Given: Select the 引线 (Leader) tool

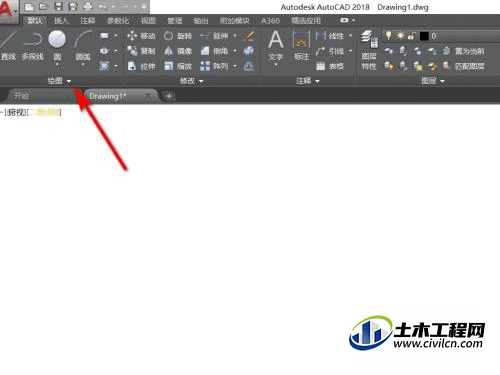Looking at the screenshot, I should [330, 51].
